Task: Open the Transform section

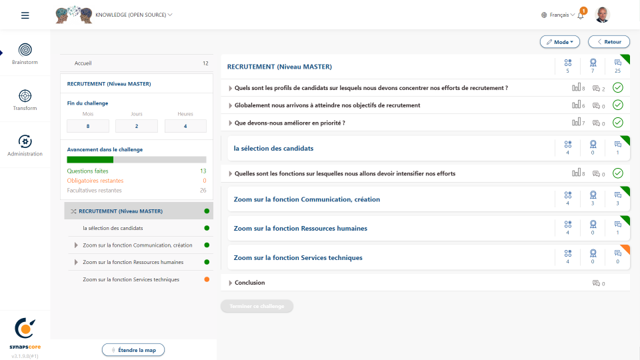Action: 25,100
